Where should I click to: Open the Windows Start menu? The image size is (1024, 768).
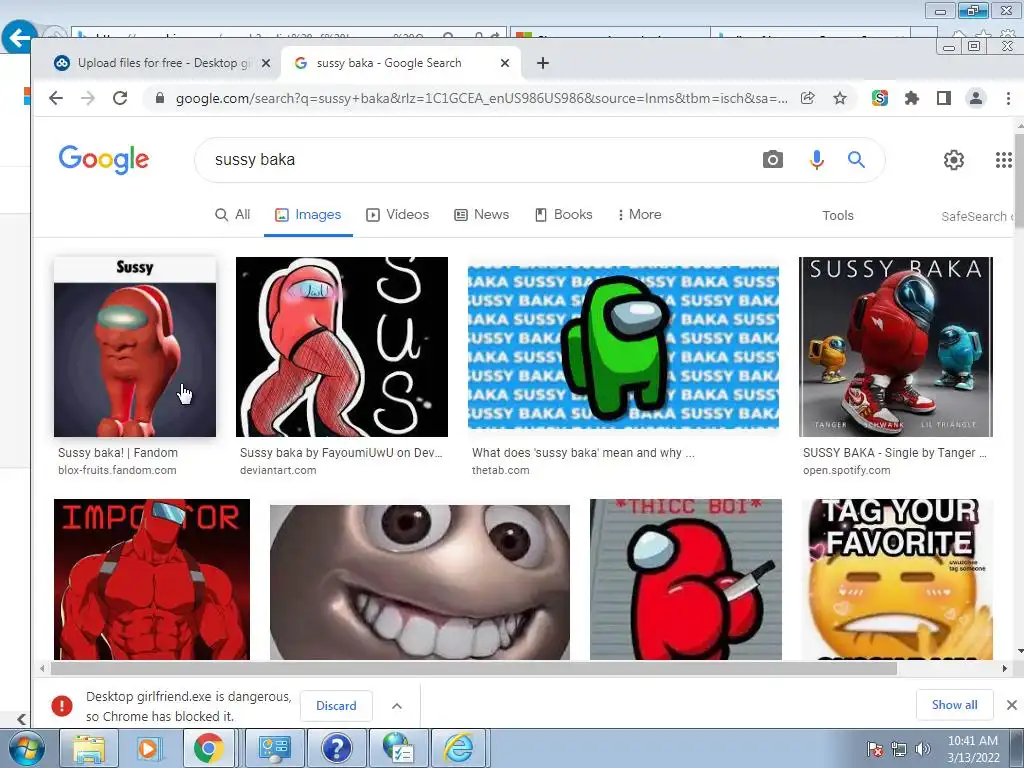[25, 748]
